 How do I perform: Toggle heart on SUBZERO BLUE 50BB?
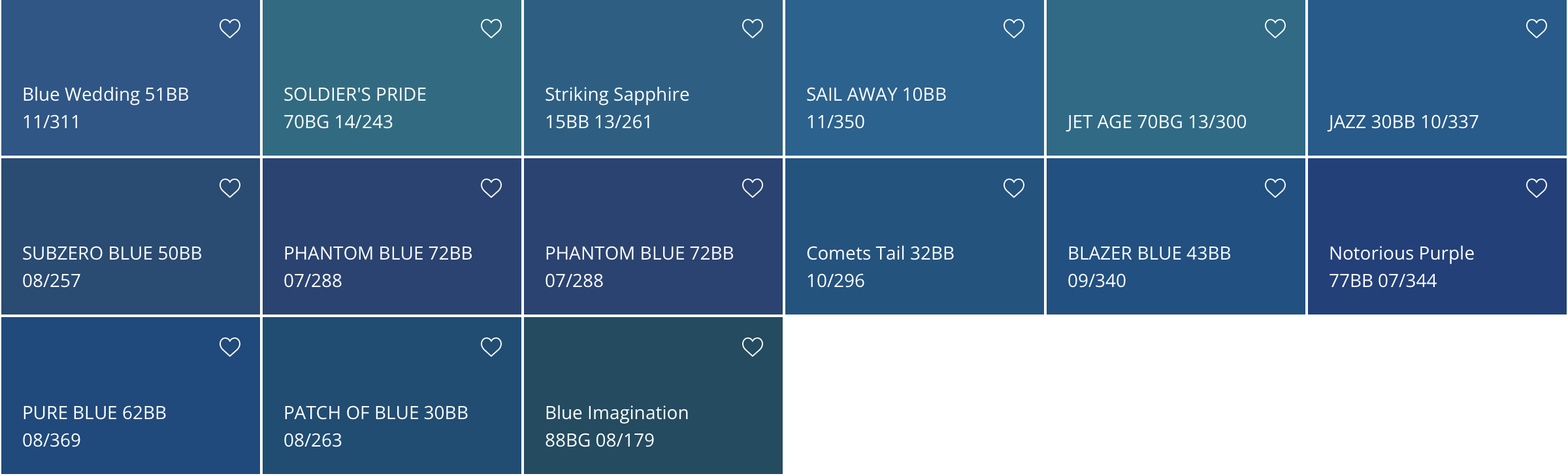point(230,188)
